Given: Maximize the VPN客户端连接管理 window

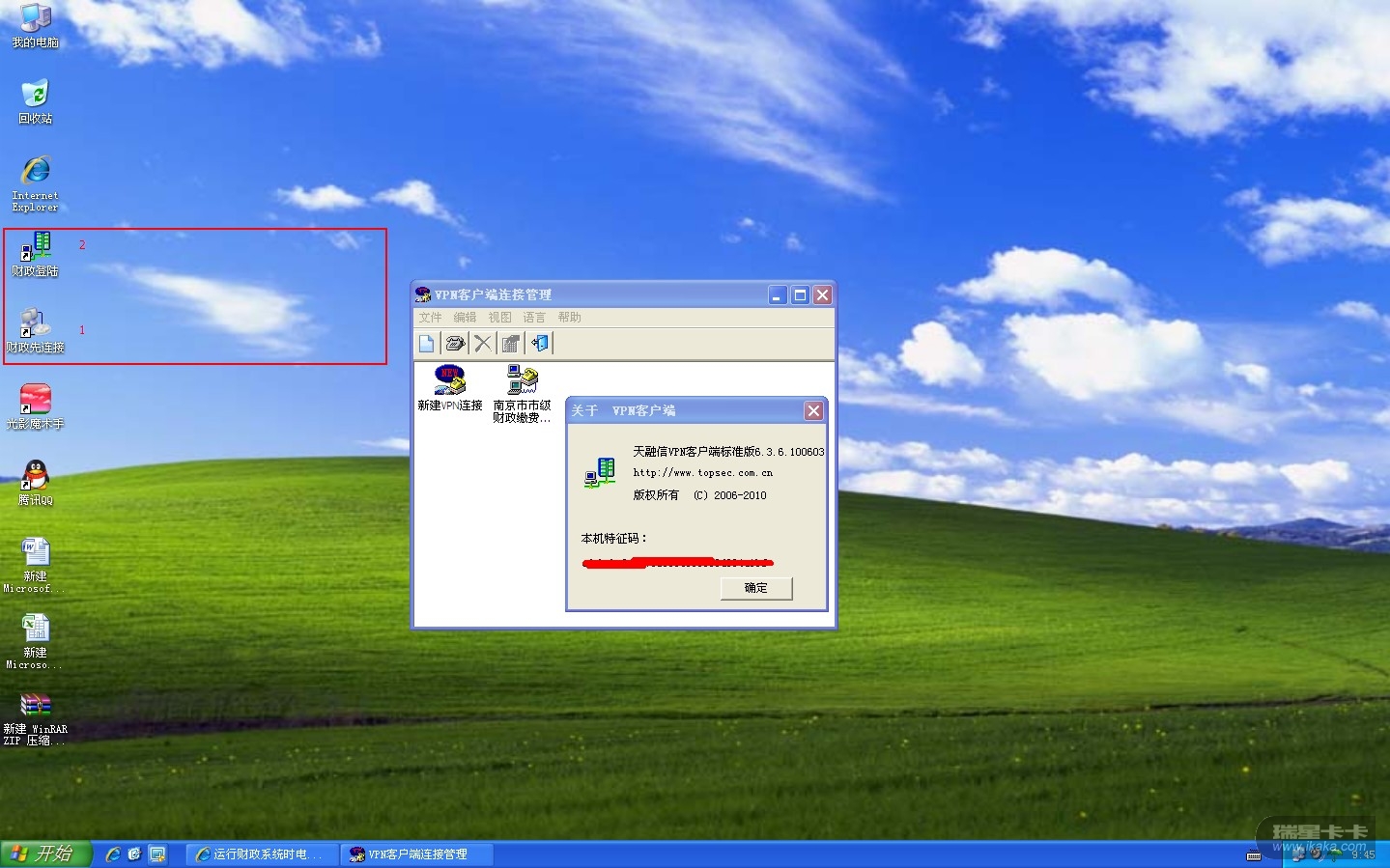Looking at the screenshot, I should coord(801,295).
